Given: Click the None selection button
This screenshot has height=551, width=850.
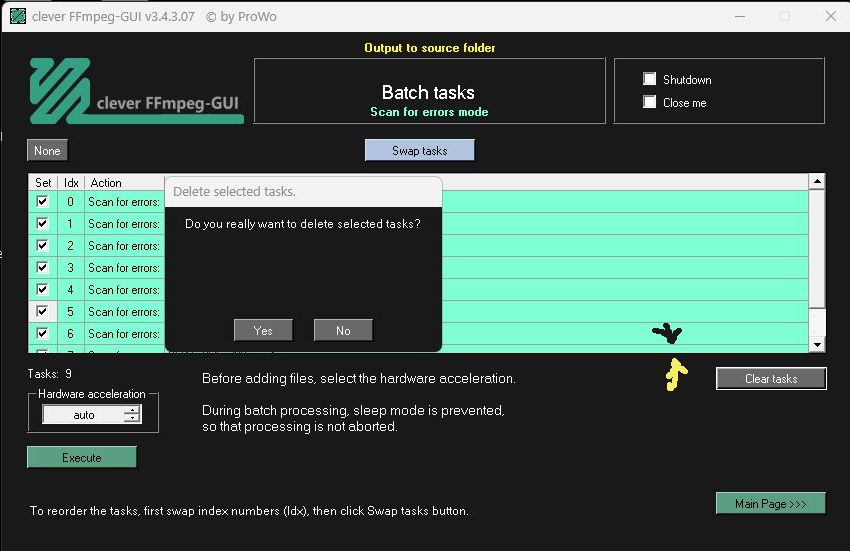Looking at the screenshot, I should point(47,150).
